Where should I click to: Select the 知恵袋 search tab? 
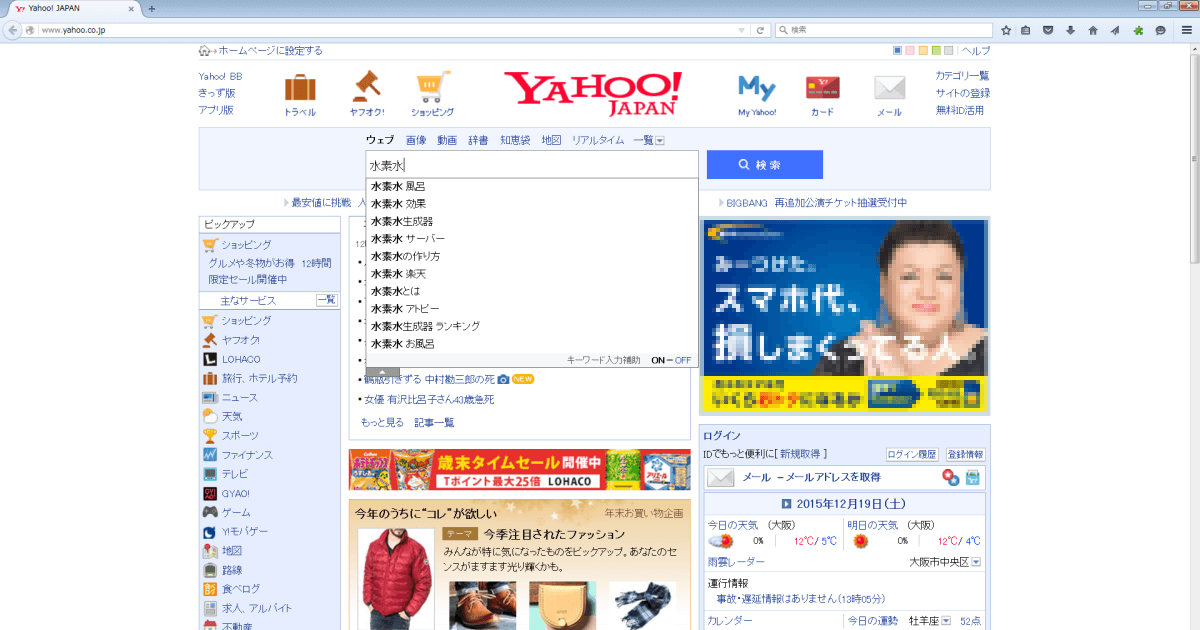[x=515, y=140]
